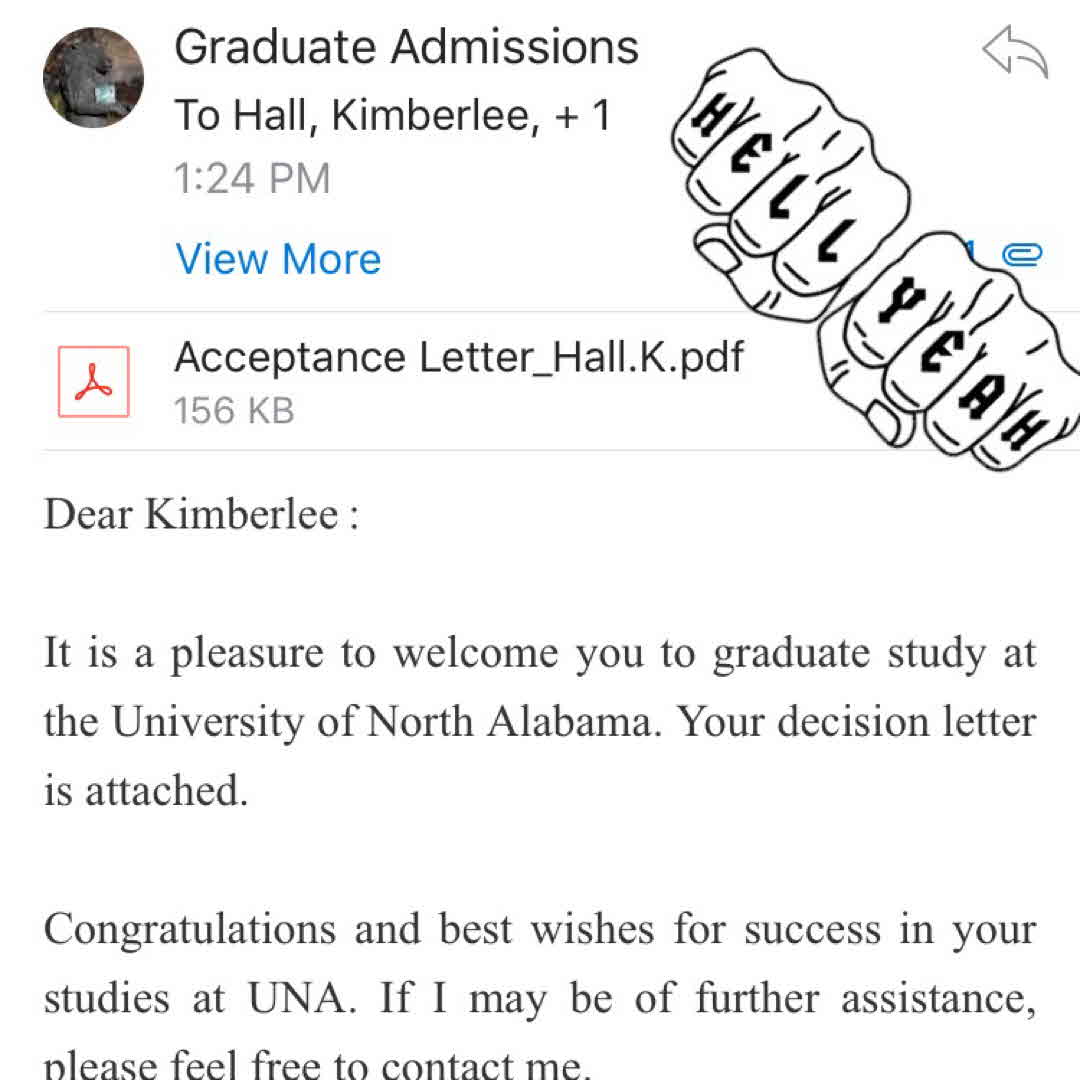1080x1080 pixels.
Task: Open Acceptance Letter_Hall.K.pdf attachment
Action: pyautogui.click(x=459, y=357)
